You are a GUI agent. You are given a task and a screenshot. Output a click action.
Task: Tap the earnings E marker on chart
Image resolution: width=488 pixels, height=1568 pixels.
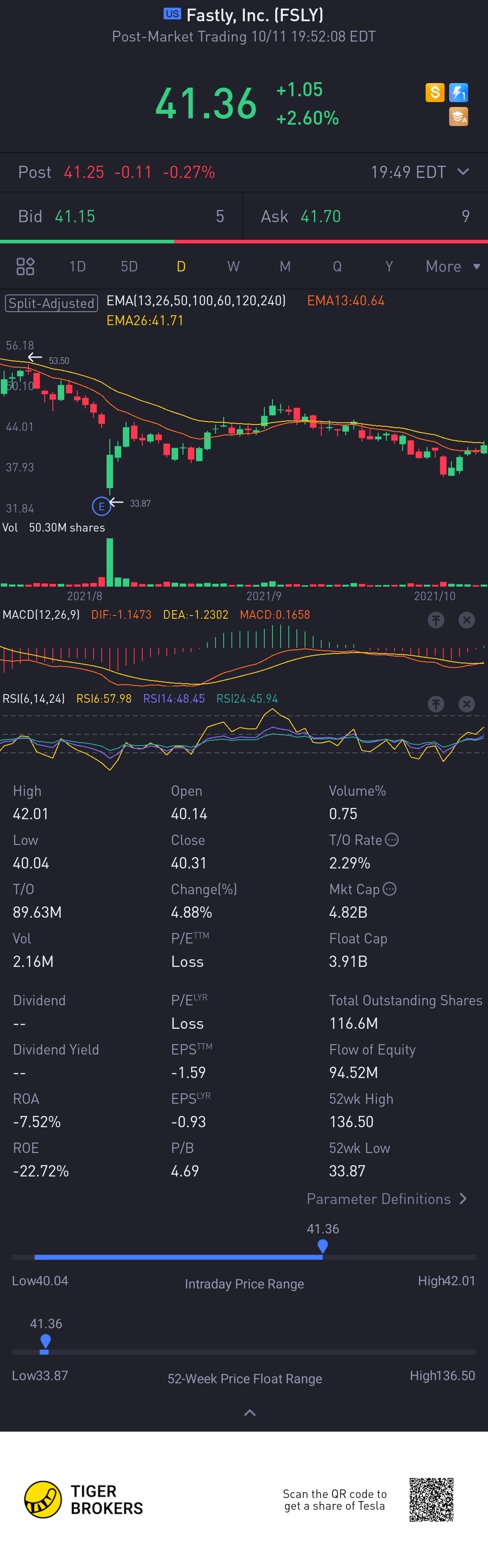tap(101, 506)
